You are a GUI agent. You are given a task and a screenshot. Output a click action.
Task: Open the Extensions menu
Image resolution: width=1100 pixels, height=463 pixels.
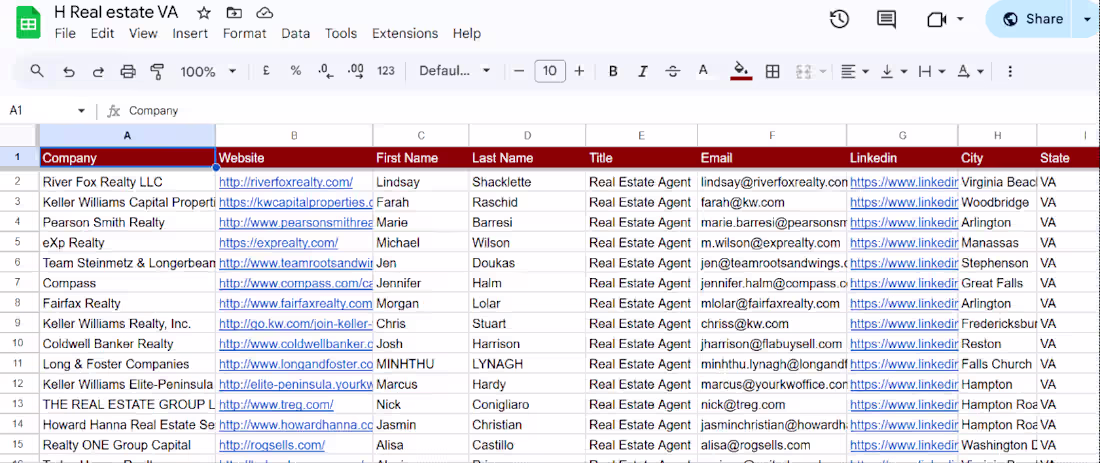(x=405, y=33)
